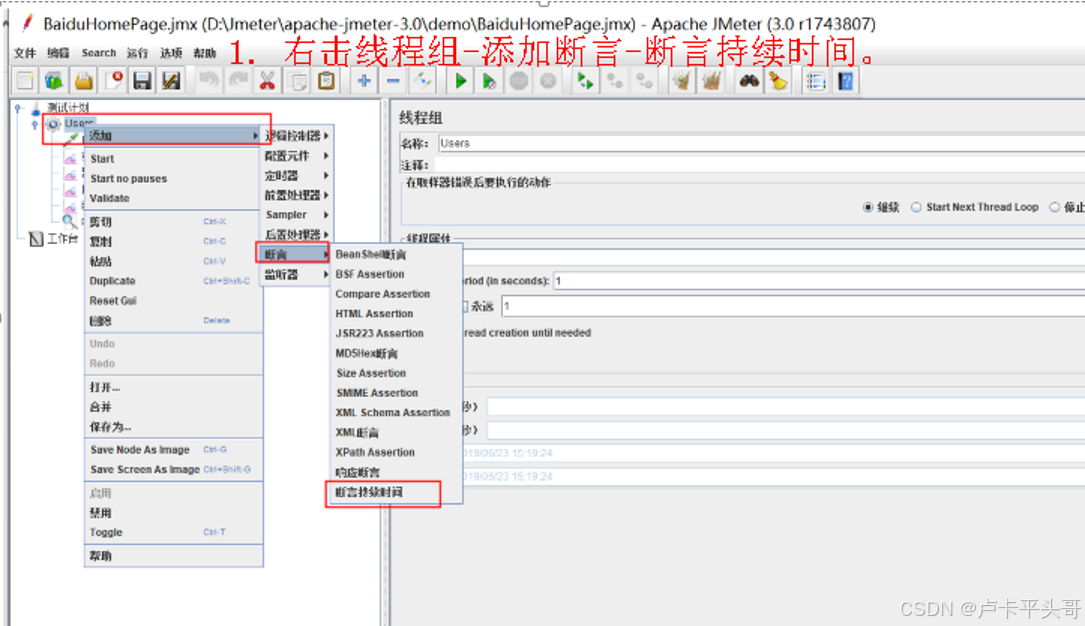Viewport: 1085px width, 626px height.
Task: Open the Function Helper dialog toolbar icon
Action: [816, 81]
